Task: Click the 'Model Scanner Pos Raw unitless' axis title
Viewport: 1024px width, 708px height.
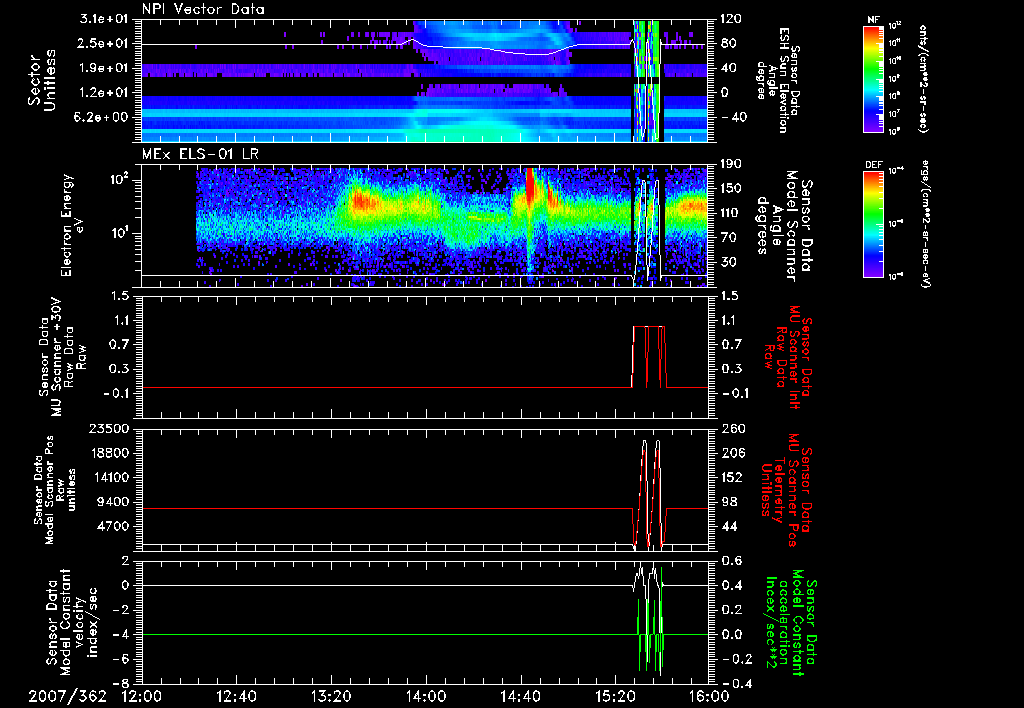Action: tap(54, 490)
